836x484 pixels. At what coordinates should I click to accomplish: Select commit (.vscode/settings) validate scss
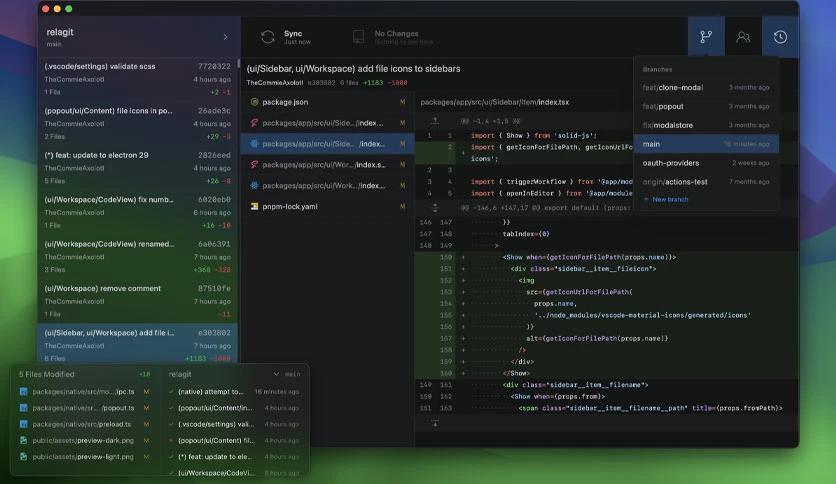click(138, 79)
